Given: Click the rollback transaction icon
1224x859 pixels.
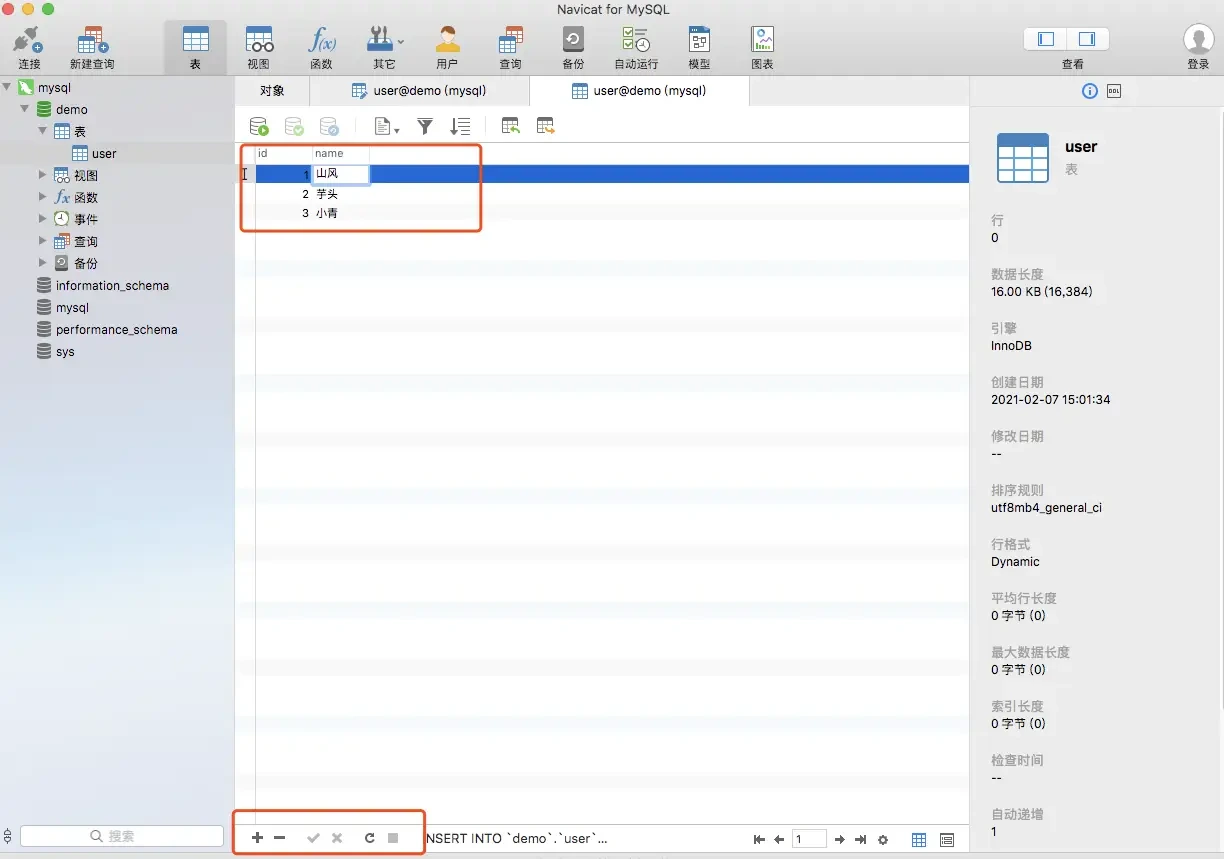Looking at the screenshot, I should click(x=329, y=126).
